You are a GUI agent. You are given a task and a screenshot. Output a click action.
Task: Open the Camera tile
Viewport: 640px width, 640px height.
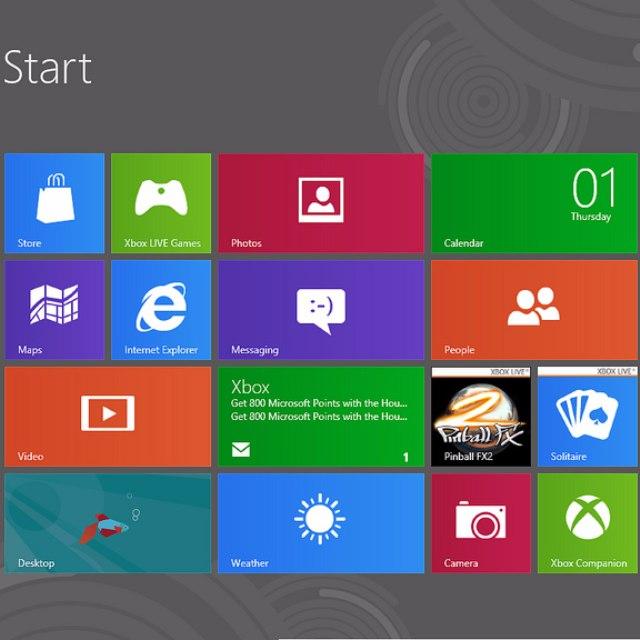pos(481,523)
